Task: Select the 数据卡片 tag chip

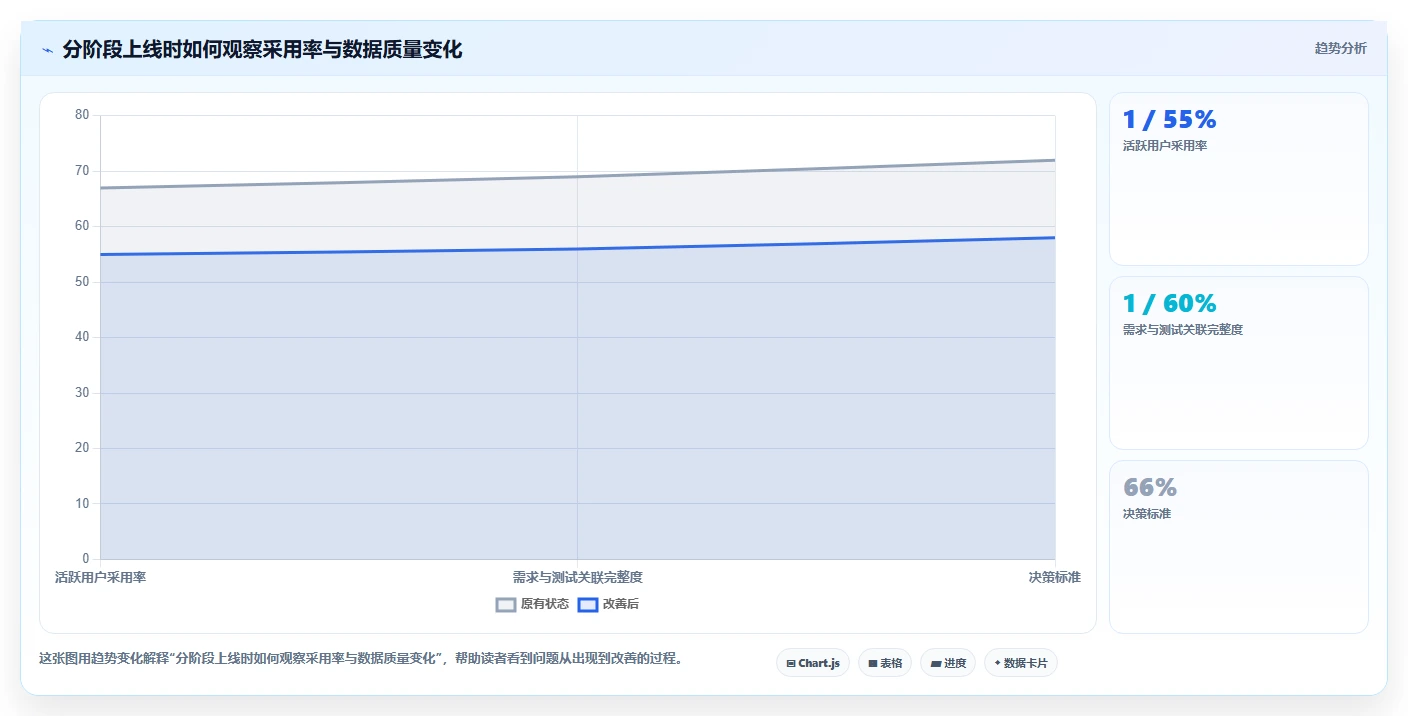Action: coord(1021,663)
